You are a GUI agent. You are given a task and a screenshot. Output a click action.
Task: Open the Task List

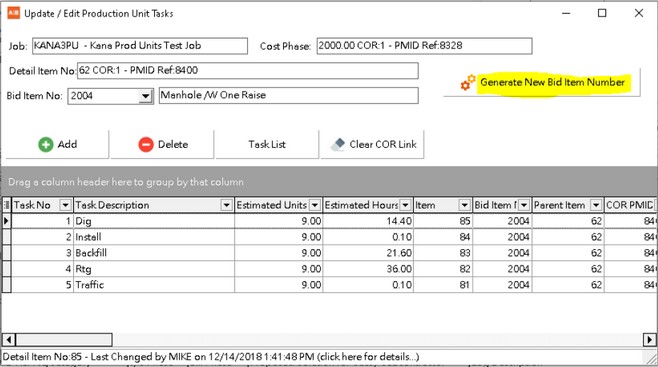267,144
